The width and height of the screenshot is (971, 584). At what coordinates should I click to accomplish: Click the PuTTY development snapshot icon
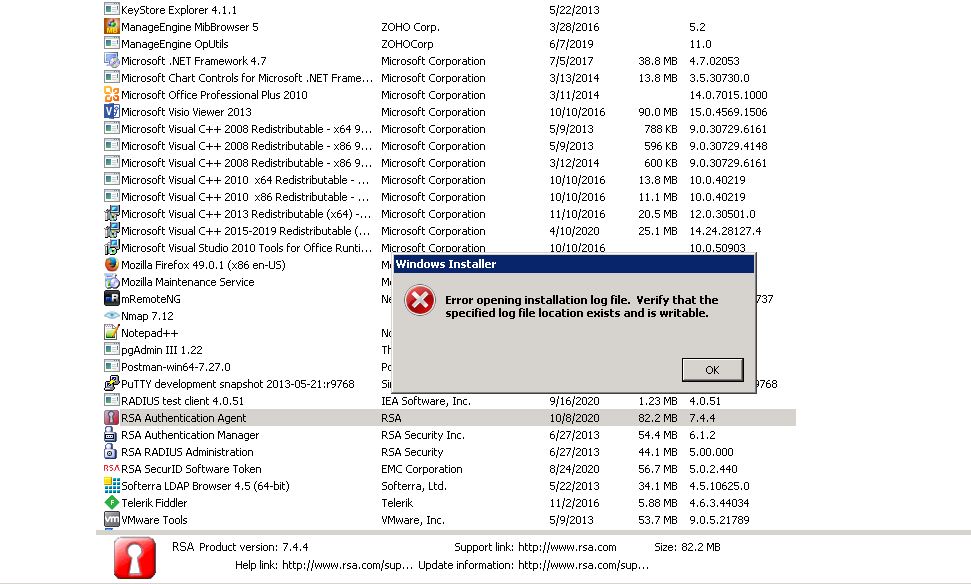pyautogui.click(x=112, y=384)
